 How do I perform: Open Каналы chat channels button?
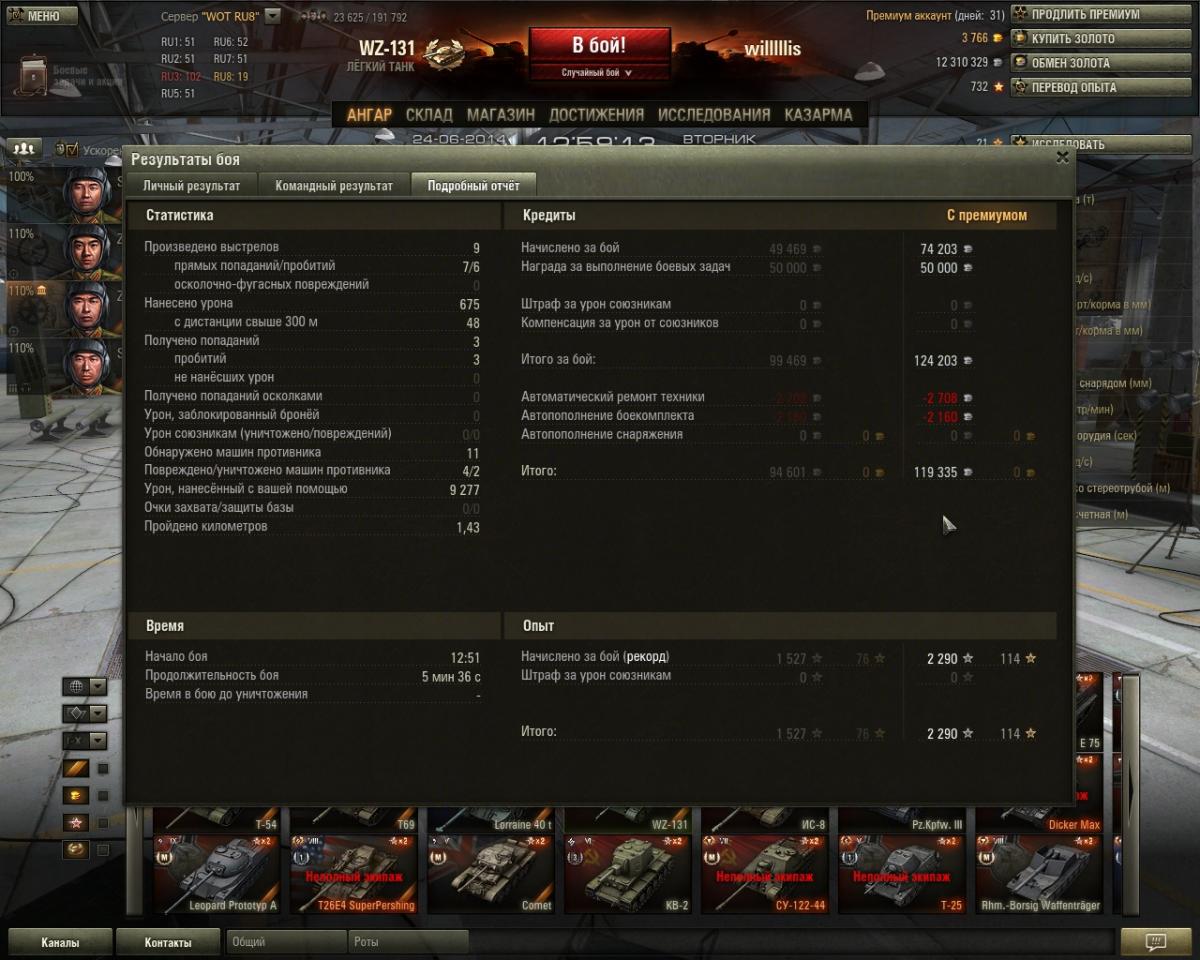click(60, 942)
